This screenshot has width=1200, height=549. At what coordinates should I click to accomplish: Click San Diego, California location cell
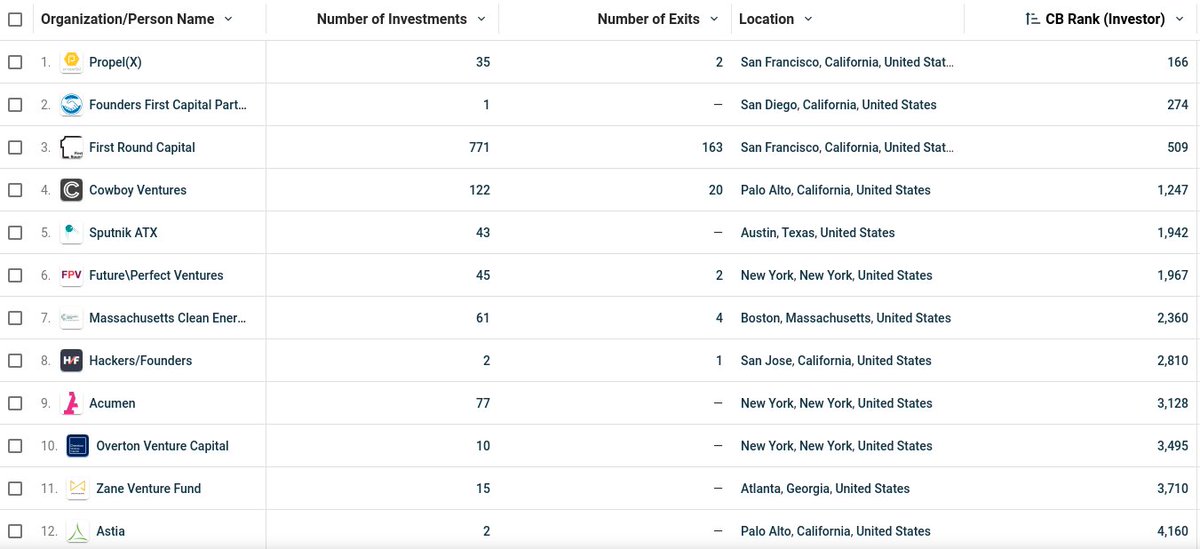click(838, 105)
